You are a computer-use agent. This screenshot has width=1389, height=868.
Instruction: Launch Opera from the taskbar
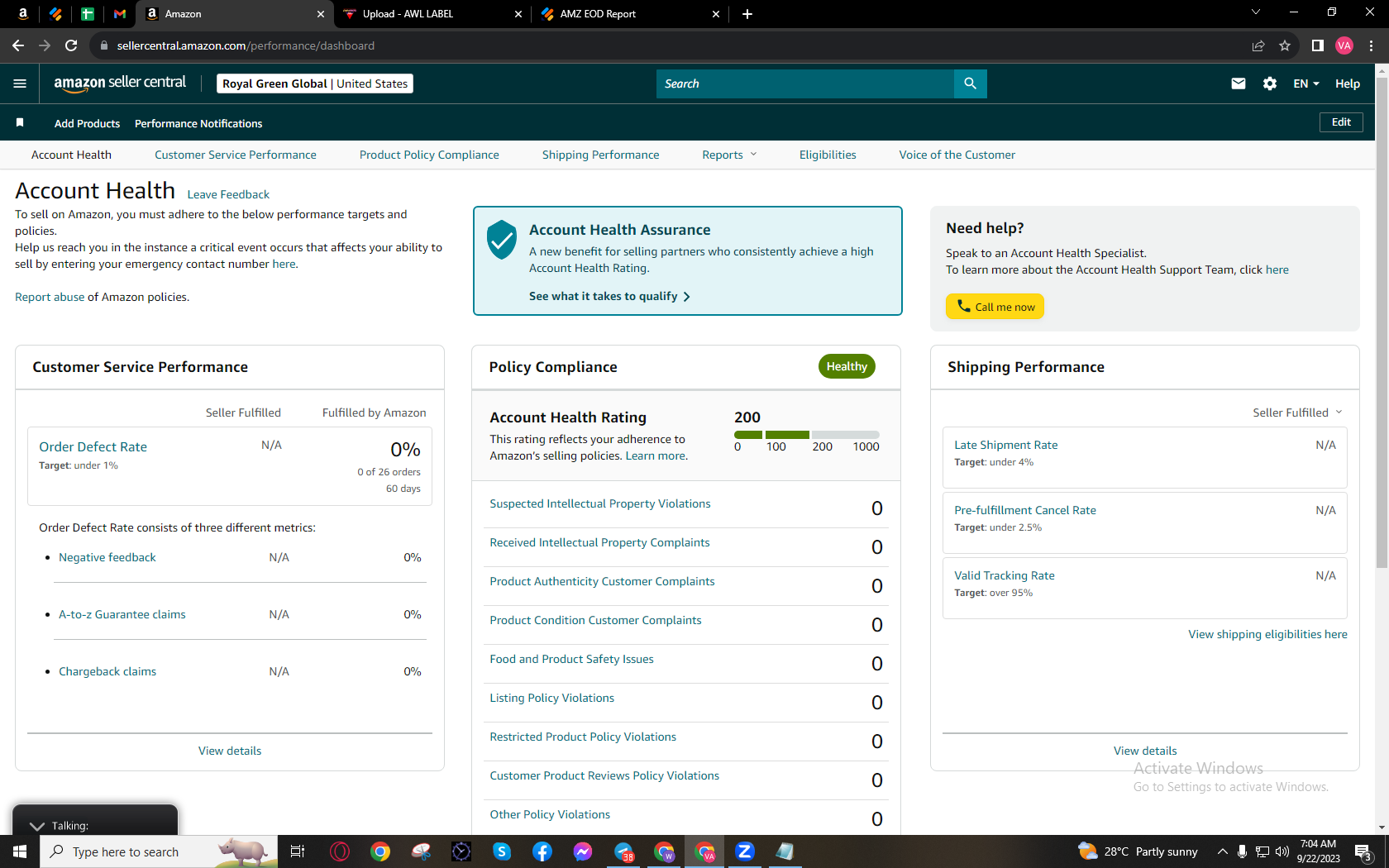tap(340, 851)
